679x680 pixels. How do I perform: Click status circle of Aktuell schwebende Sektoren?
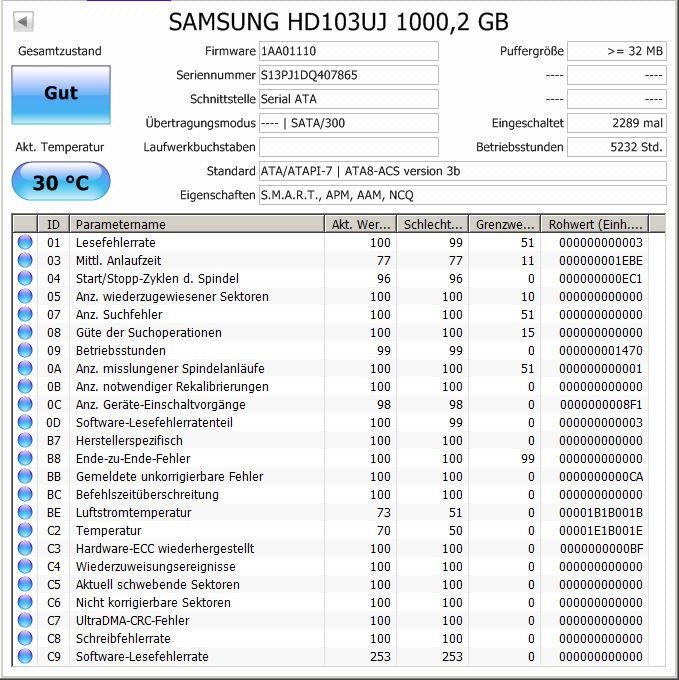point(25,584)
